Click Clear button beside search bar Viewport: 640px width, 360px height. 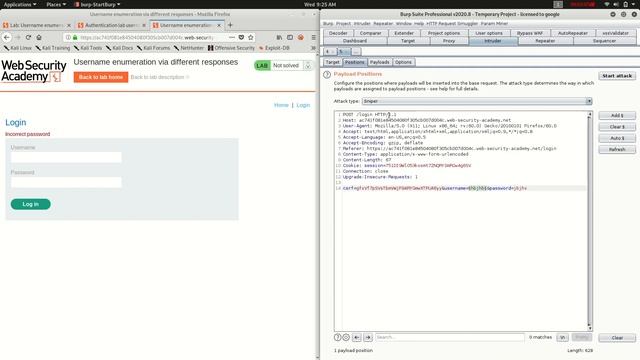coord(617,338)
